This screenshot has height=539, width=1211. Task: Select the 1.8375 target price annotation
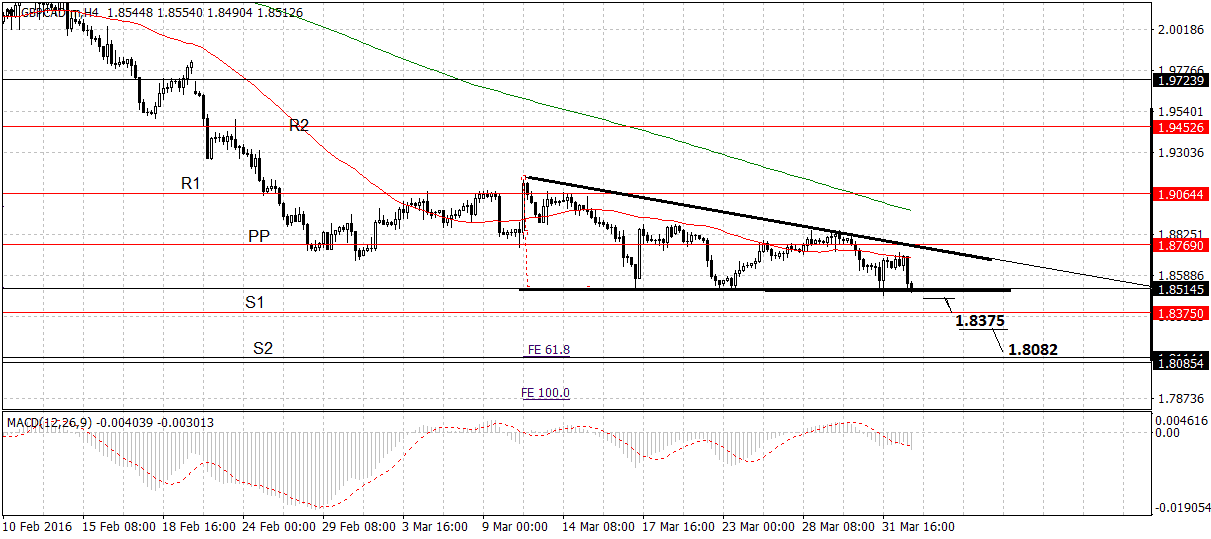click(980, 321)
